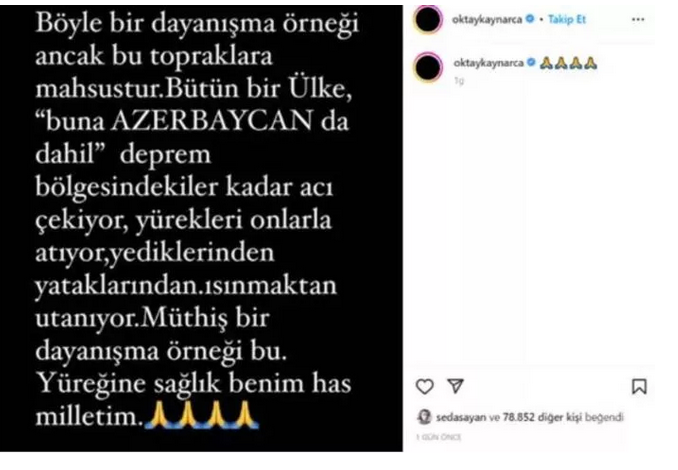This screenshot has height=470, width=678.
Task: Open oktaykaynarca username in the caption
Action: click(489, 63)
